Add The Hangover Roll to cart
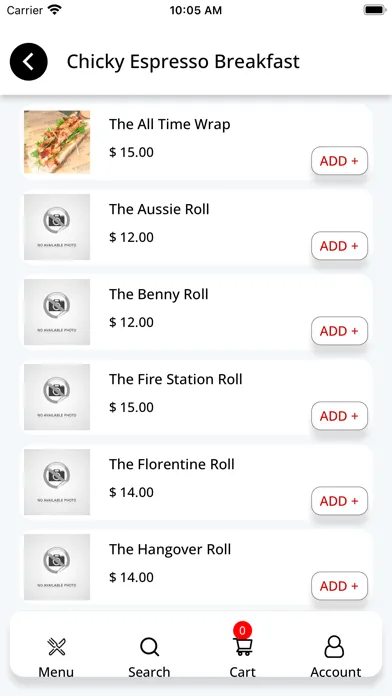This screenshot has height=696, width=392. click(x=340, y=586)
